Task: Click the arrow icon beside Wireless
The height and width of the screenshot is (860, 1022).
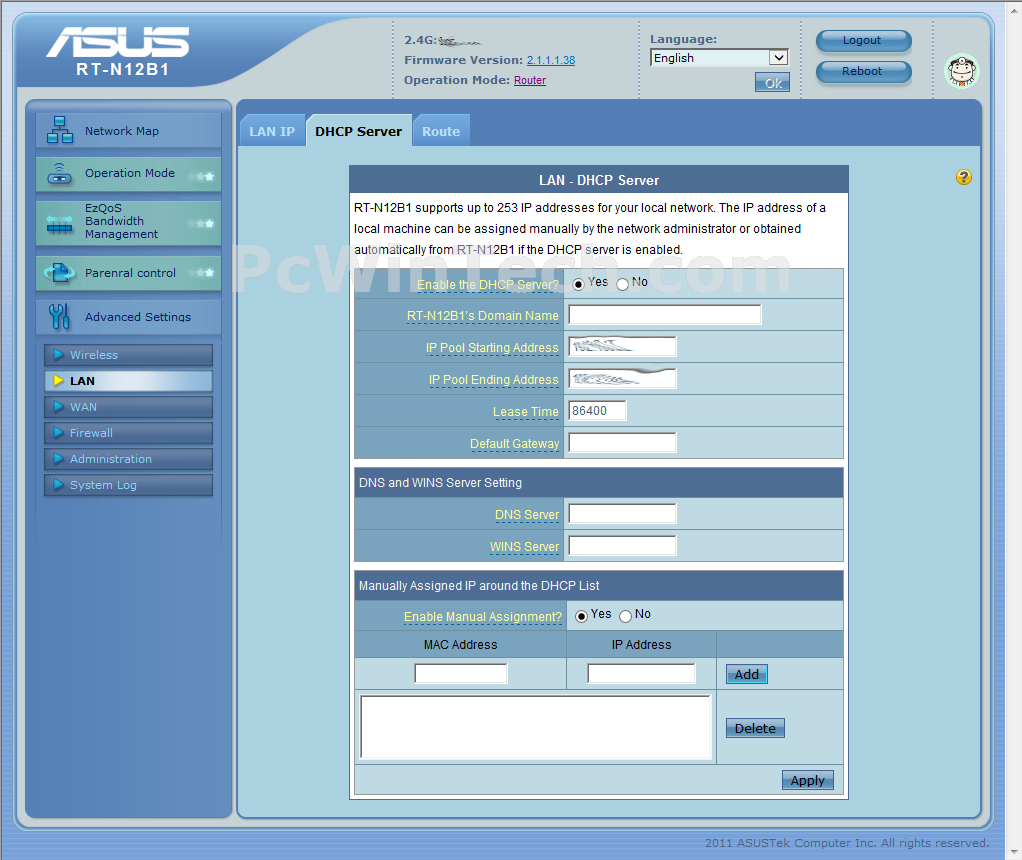Action: coord(58,355)
